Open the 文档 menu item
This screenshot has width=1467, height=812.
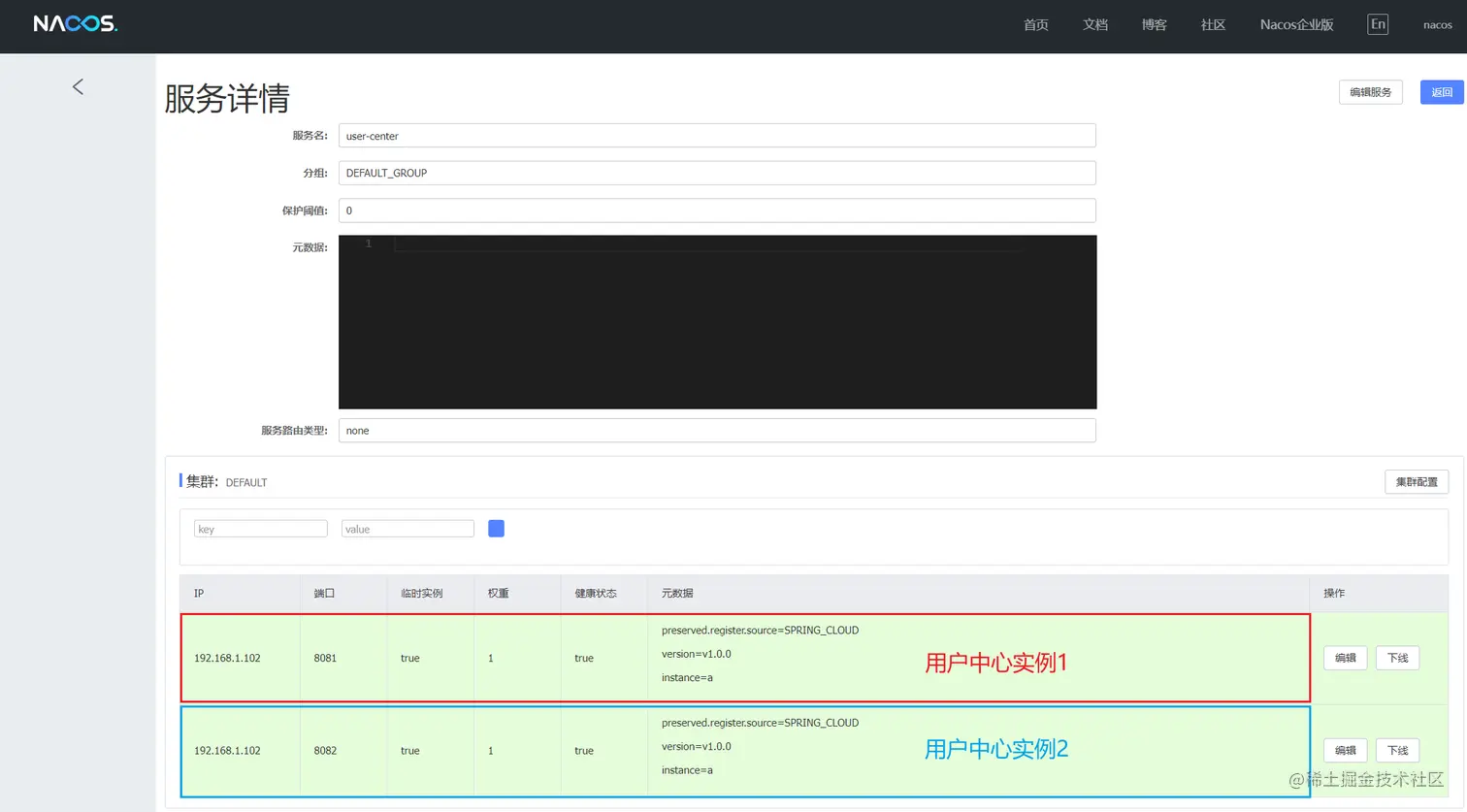1095,24
